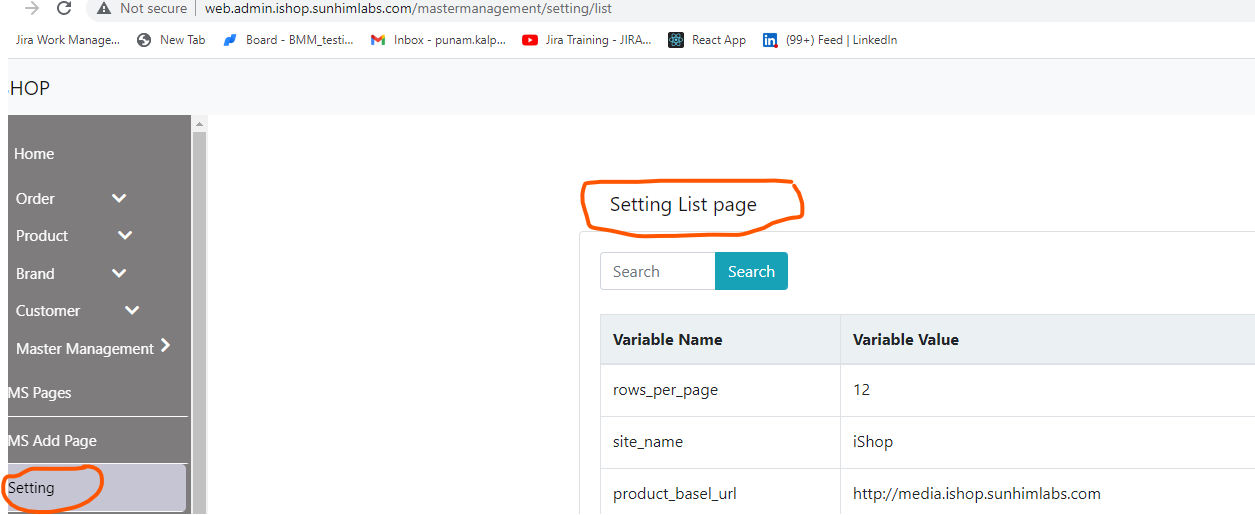Click the iSHOP header logo text

(x=29, y=88)
